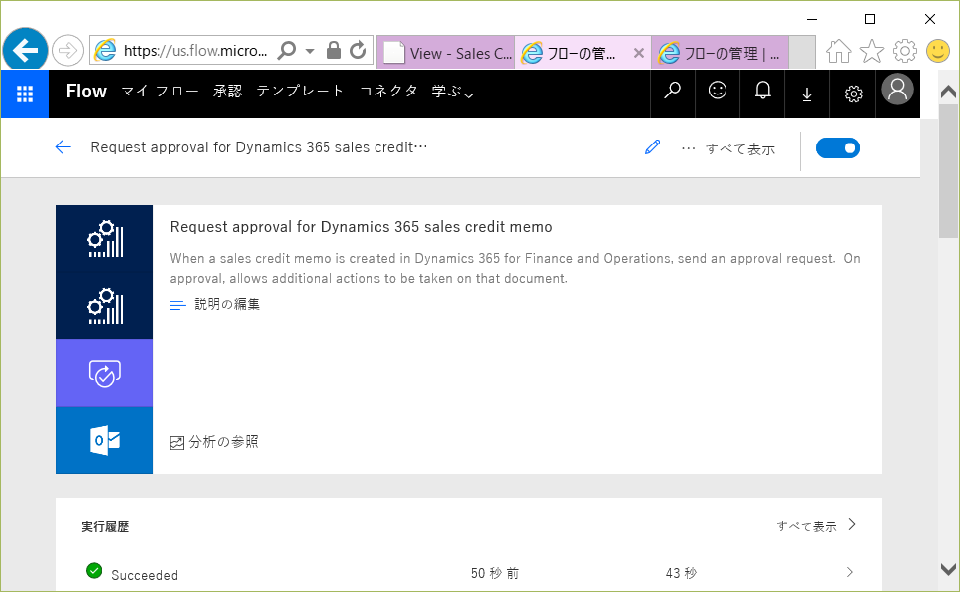960x592 pixels.
Task: Click すべて表示 in the top bar
Action: click(x=740, y=149)
